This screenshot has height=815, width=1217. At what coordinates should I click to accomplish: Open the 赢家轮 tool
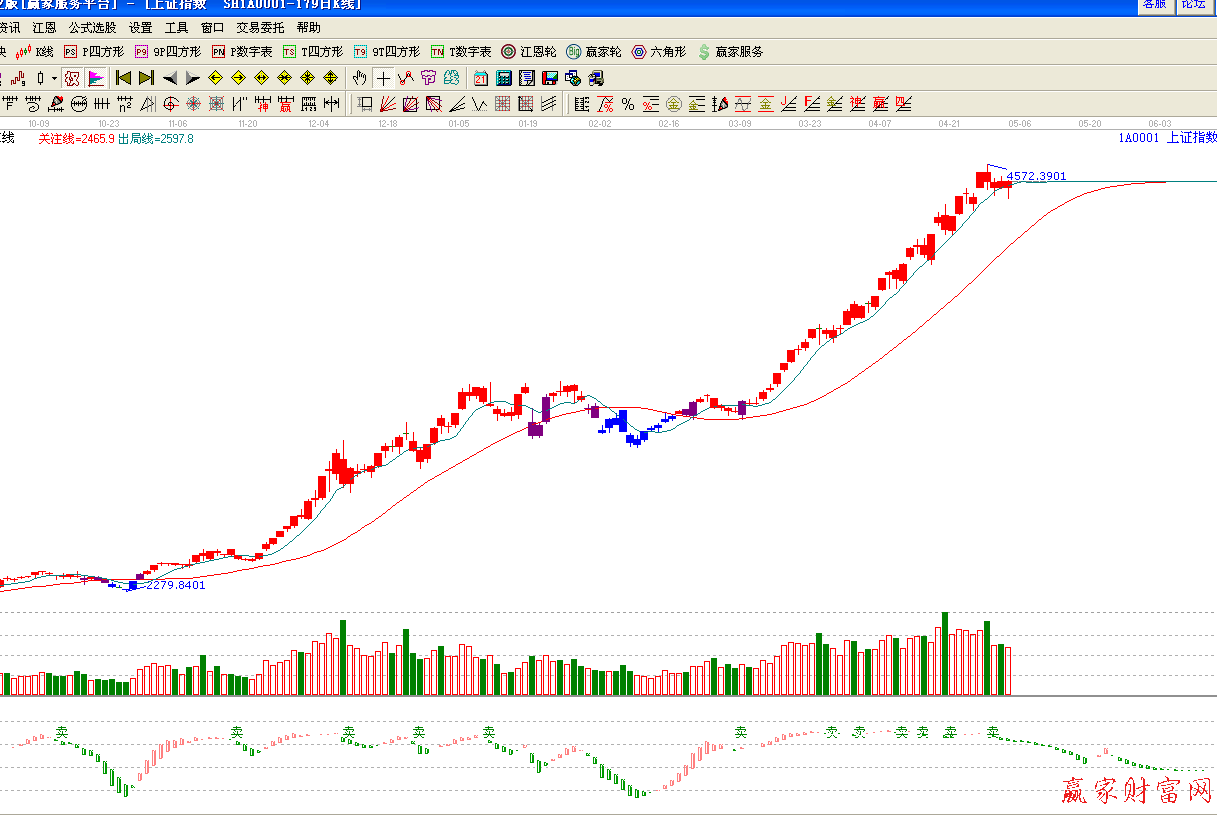[594, 52]
